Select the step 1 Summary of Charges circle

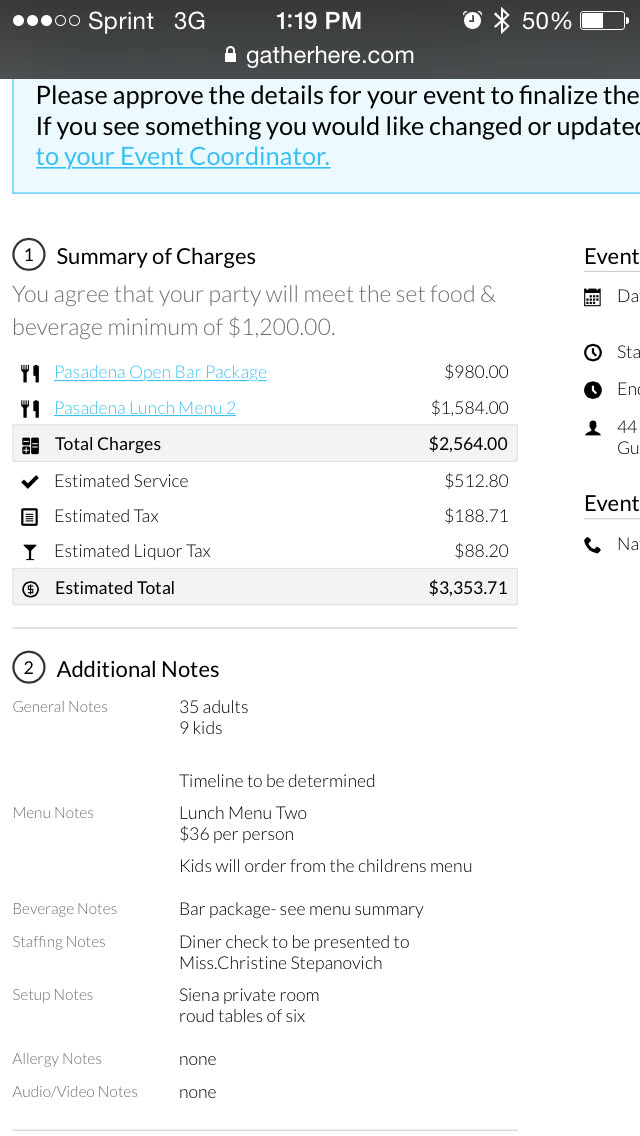coord(28,256)
